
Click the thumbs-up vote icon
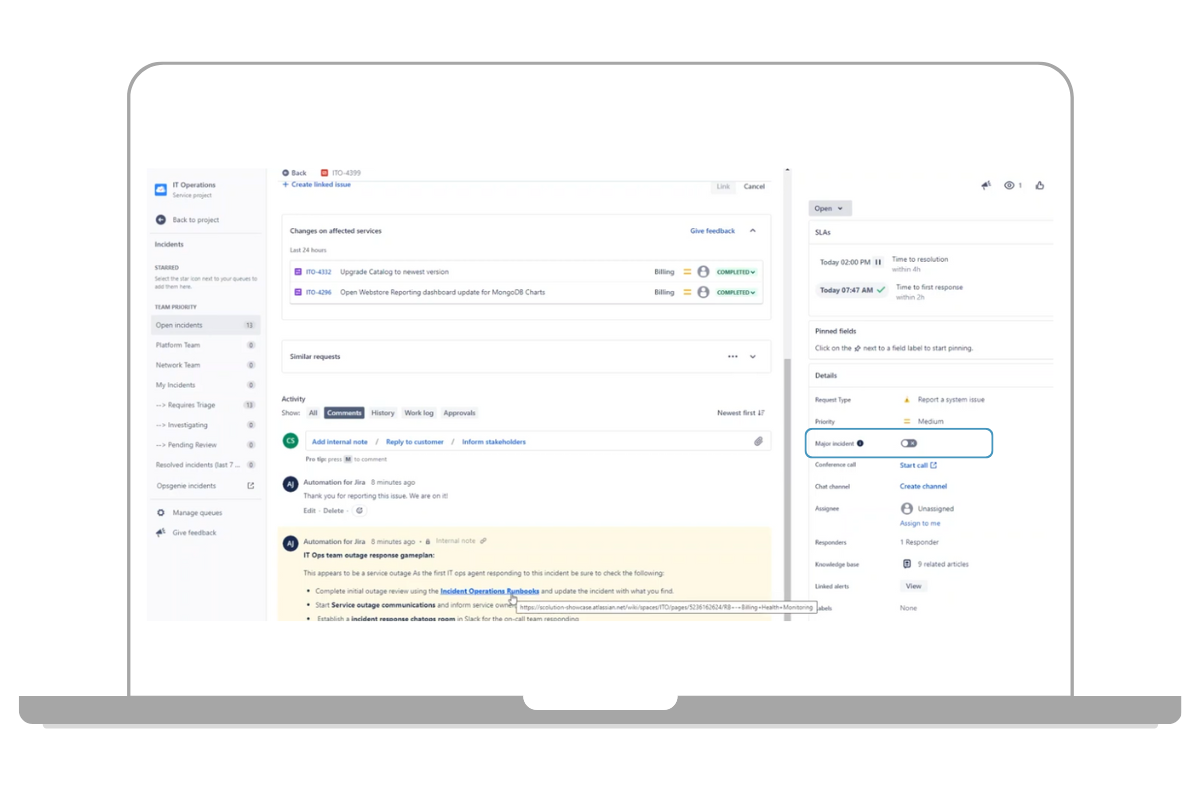pos(1040,185)
